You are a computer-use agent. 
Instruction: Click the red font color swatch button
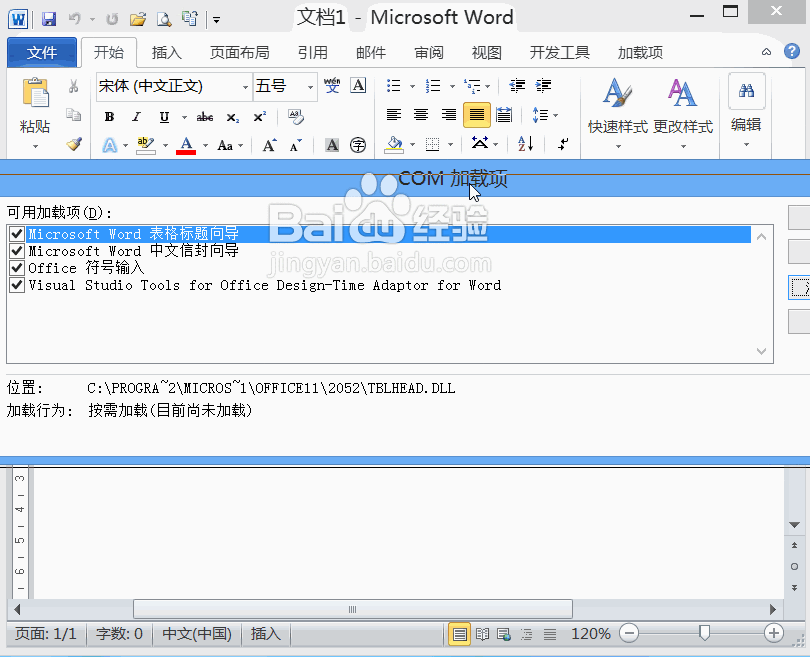click(x=186, y=145)
